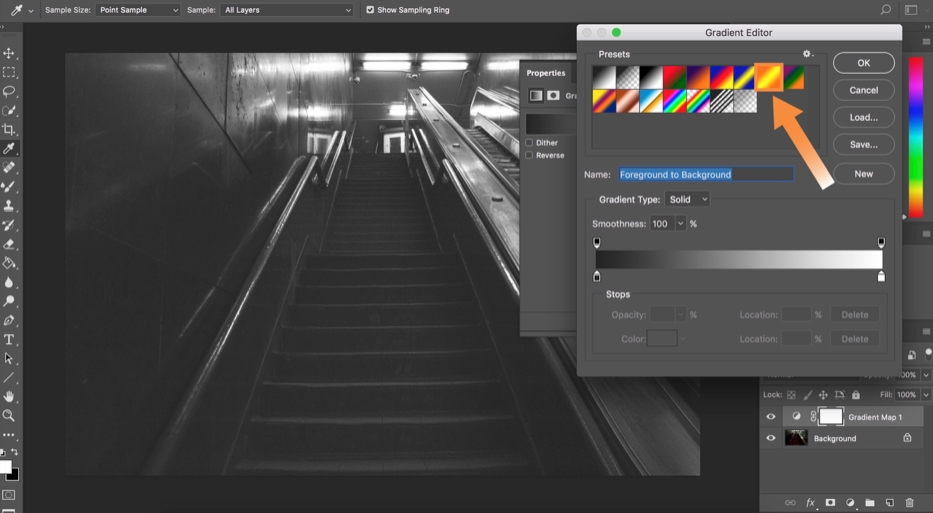Viewport: 933px width, 513px height.
Task: Select the orange-yellow-orange gradient preset
Action: pos(769,77)
